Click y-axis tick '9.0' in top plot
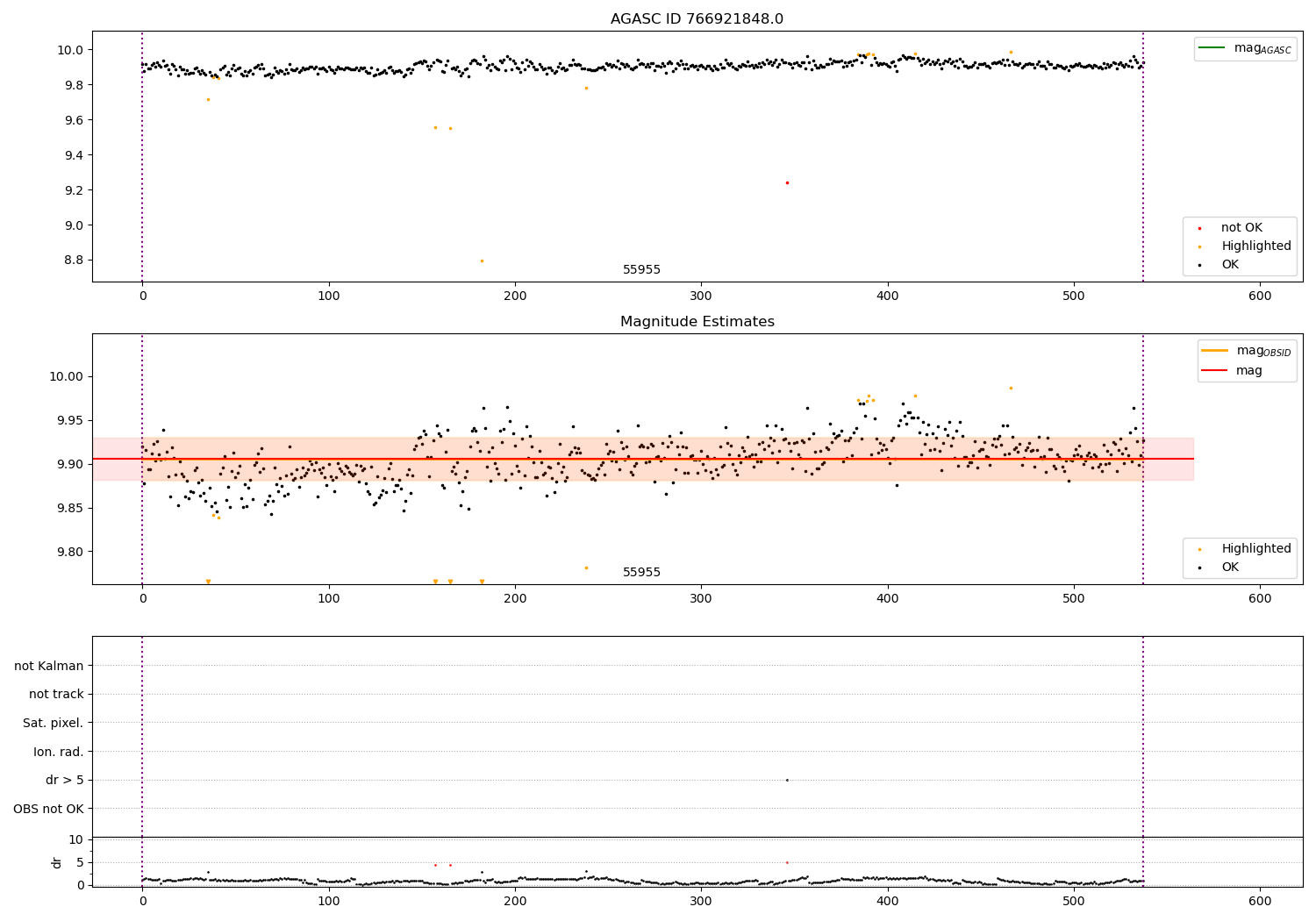1316x921 pixels. (x=74, y=225)
